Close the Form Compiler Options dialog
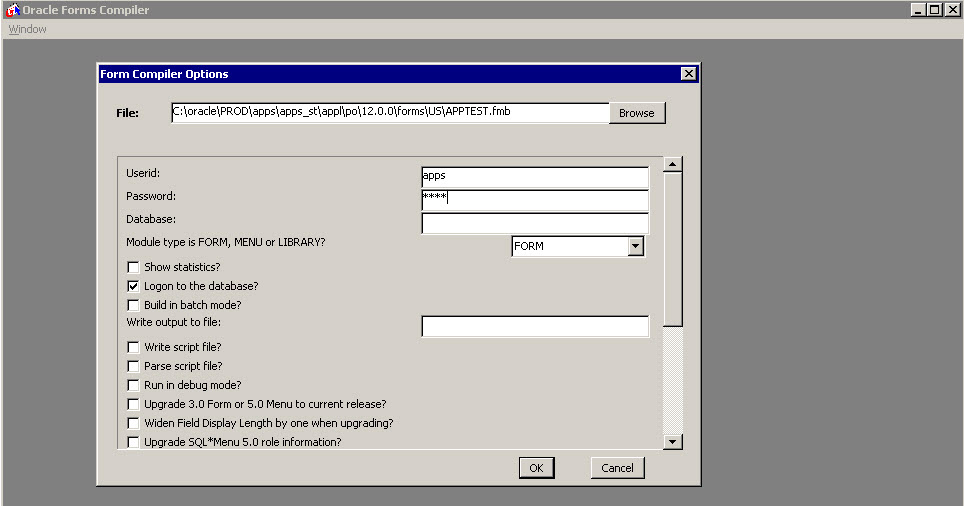 click(x=689, y=74)
